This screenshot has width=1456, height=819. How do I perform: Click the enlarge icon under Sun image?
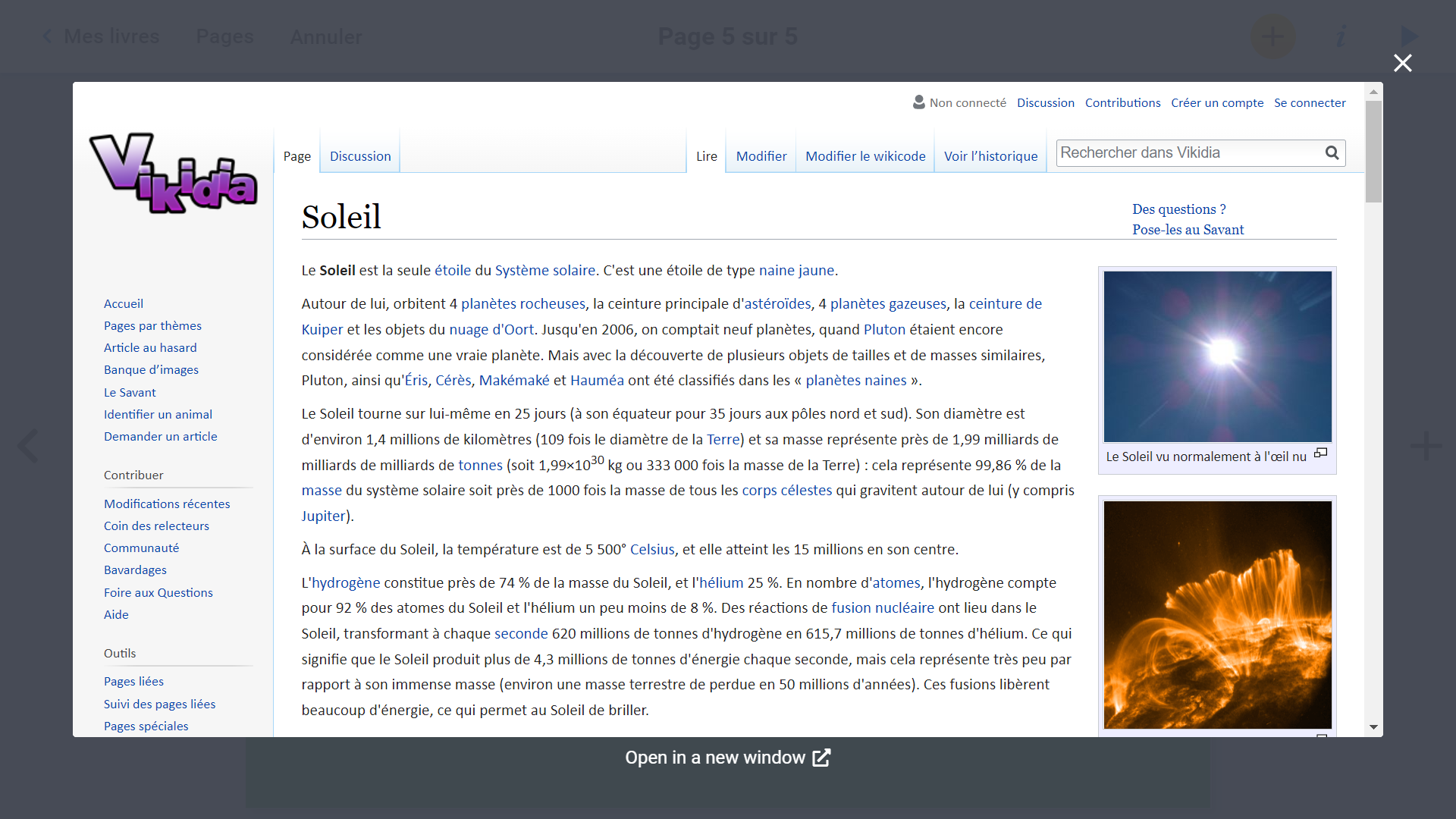[x=1320, y=453]
